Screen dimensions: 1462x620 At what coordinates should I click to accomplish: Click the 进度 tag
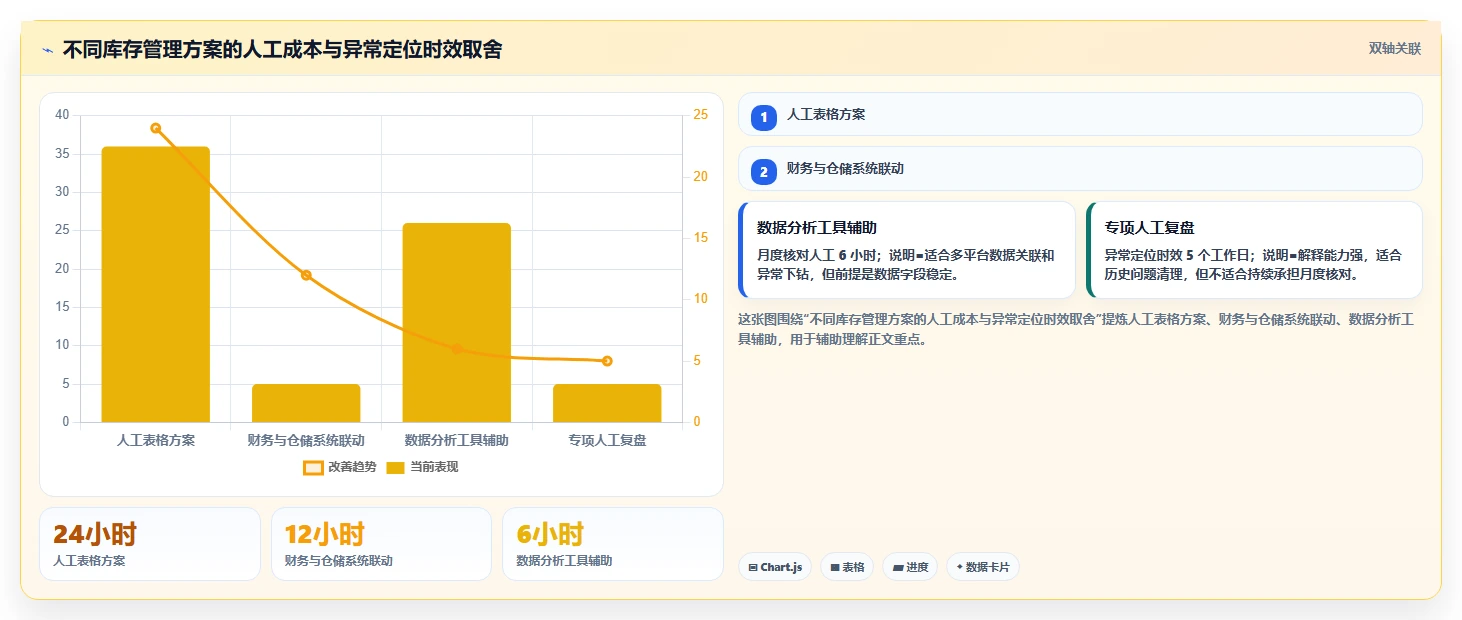pos(910,567)
